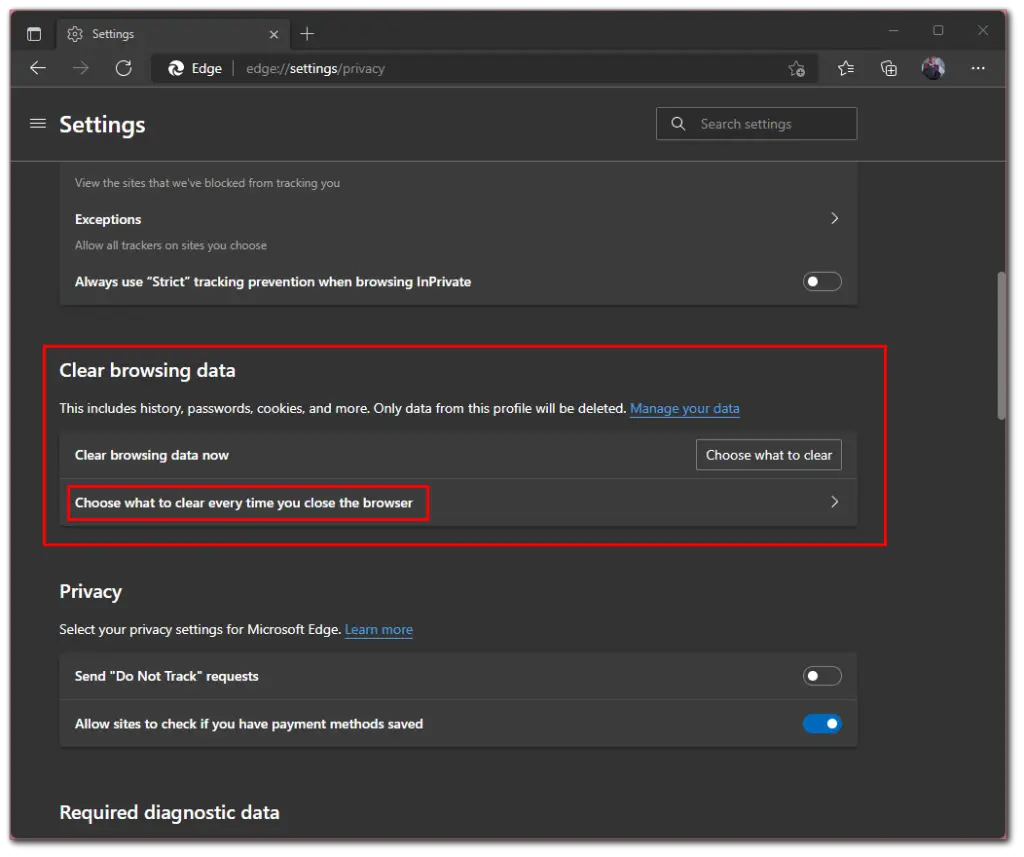Image resolution: width=1024 pixels, height=857 pixels.
Task: Open the profile avatar
Action: tap(933, 68)
